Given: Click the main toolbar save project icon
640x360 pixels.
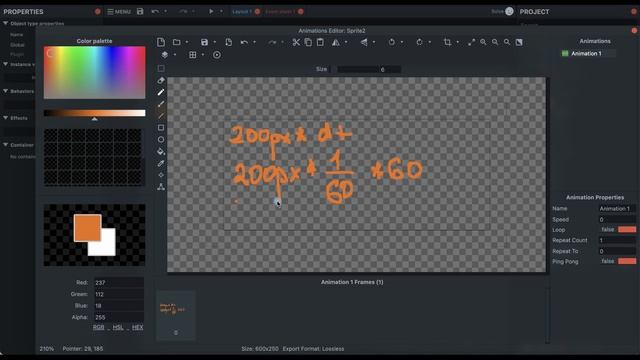Looking at the screenshot, I should coord(140,11).
